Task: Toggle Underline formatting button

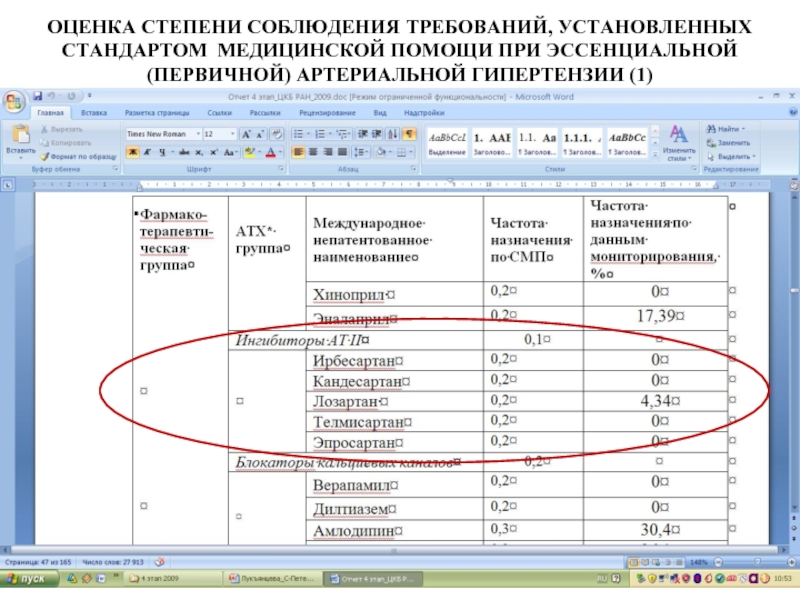Action: pyautogui.click(x=162, y=152)
